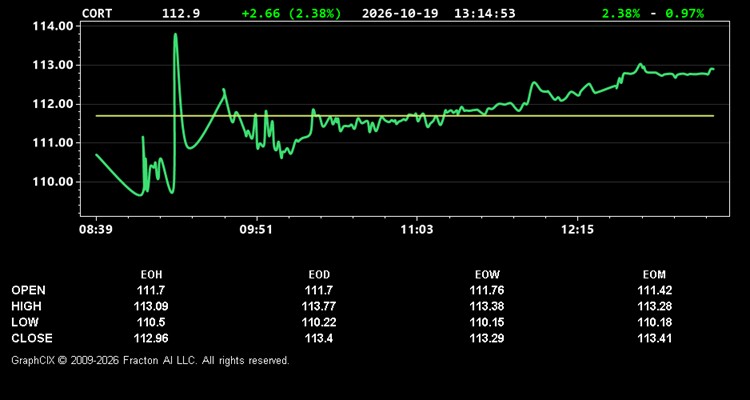Click the 0.97% value at top right
This screenshot has width=750, height=400.
tap(684, 13)
